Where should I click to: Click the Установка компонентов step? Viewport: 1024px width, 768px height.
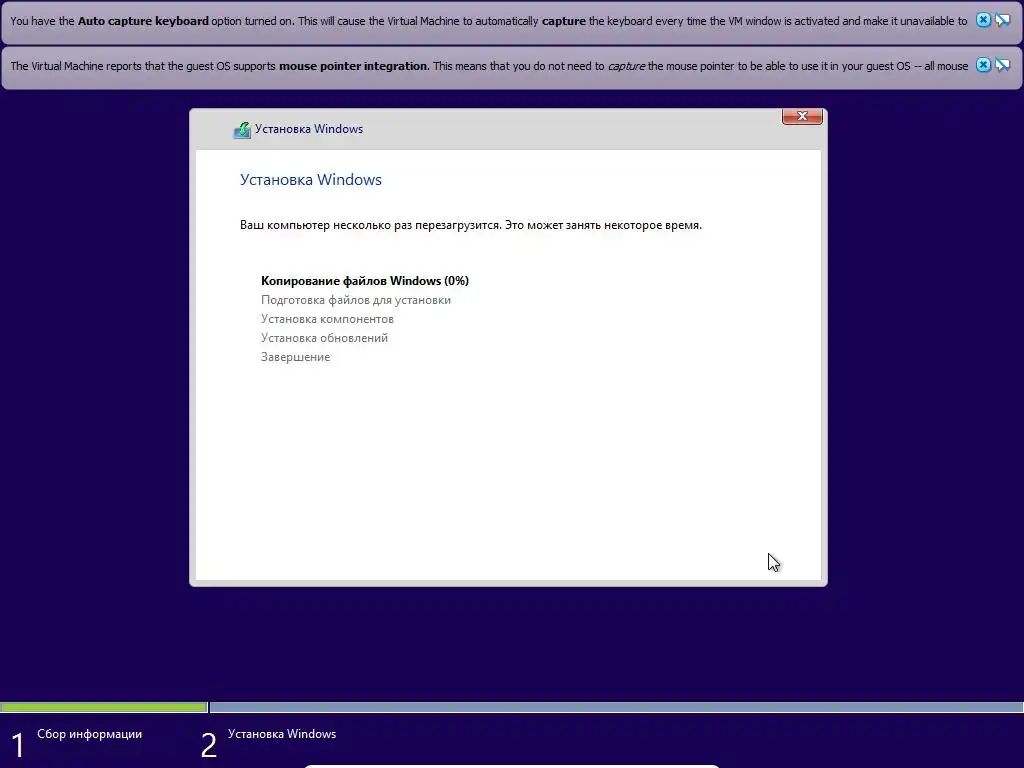coord(327,319)
